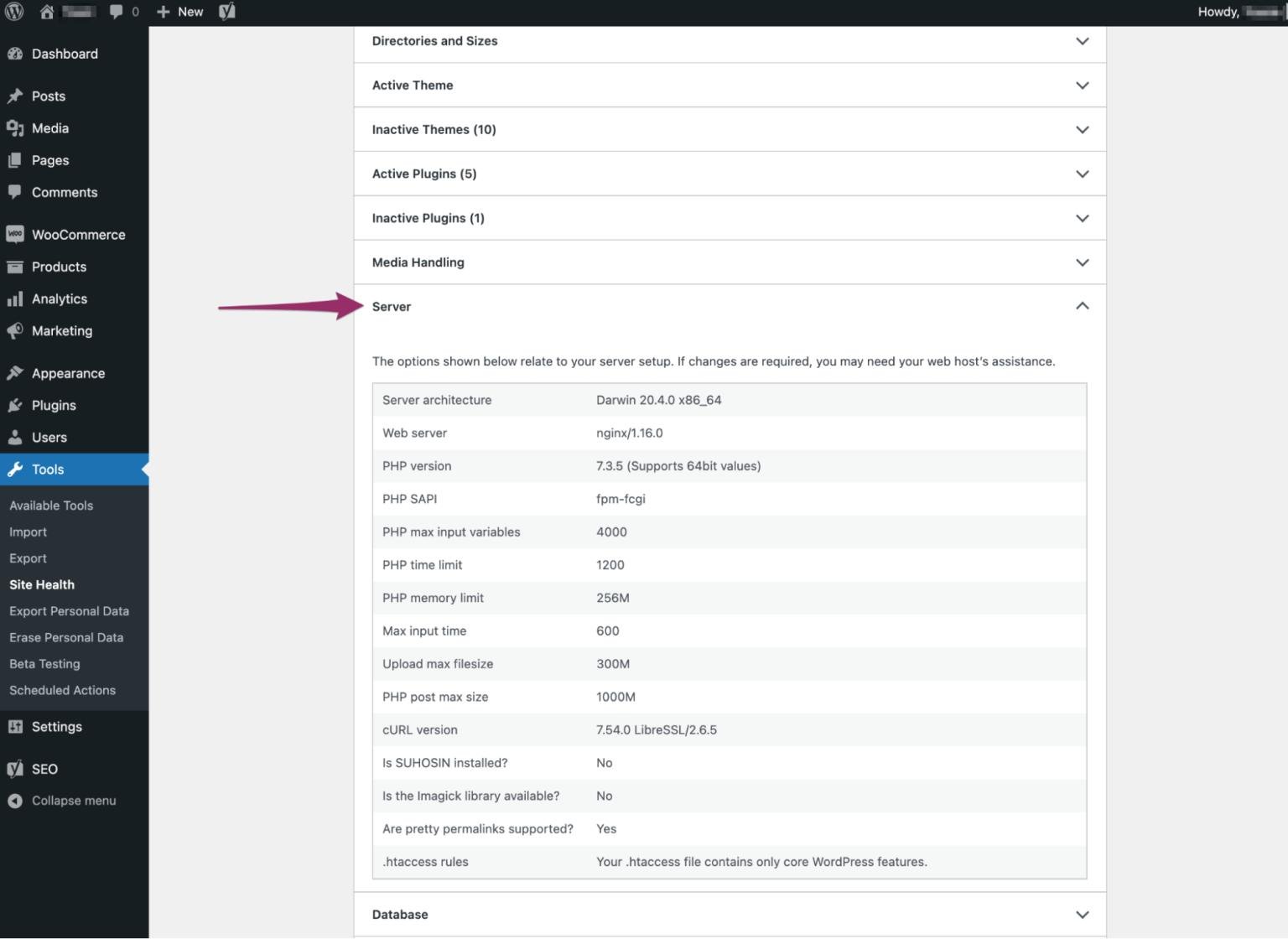The height and width of the screenshot is (939, 1288).
Task: Collapse the Server section
Action: coord(730,307)
